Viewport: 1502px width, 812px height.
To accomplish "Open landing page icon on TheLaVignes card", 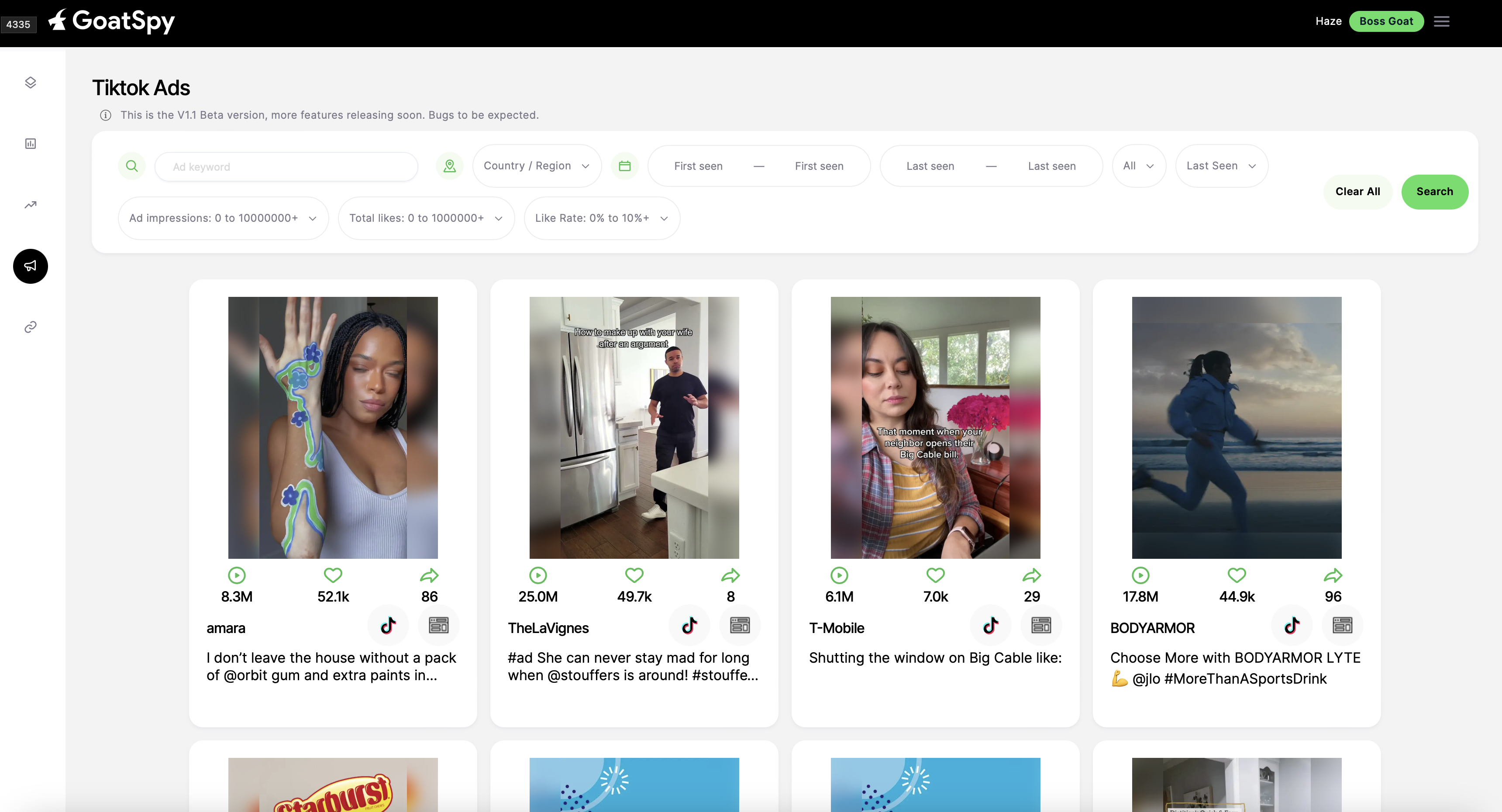I will (x=740, y=626).
